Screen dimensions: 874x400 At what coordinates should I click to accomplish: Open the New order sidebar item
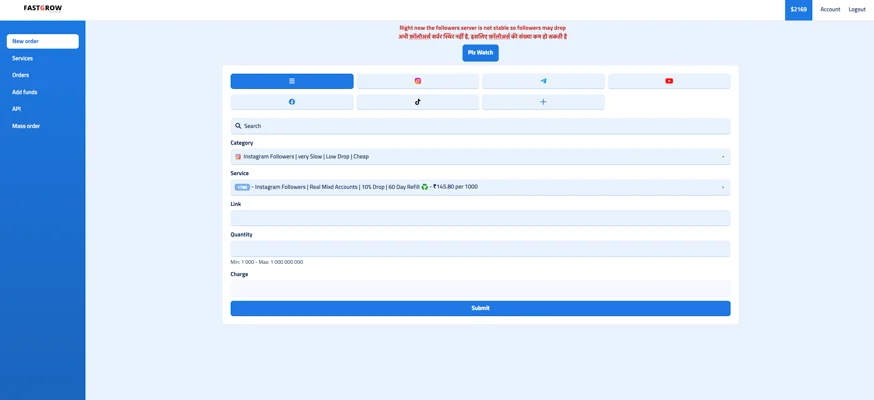[x=42, y=41]
